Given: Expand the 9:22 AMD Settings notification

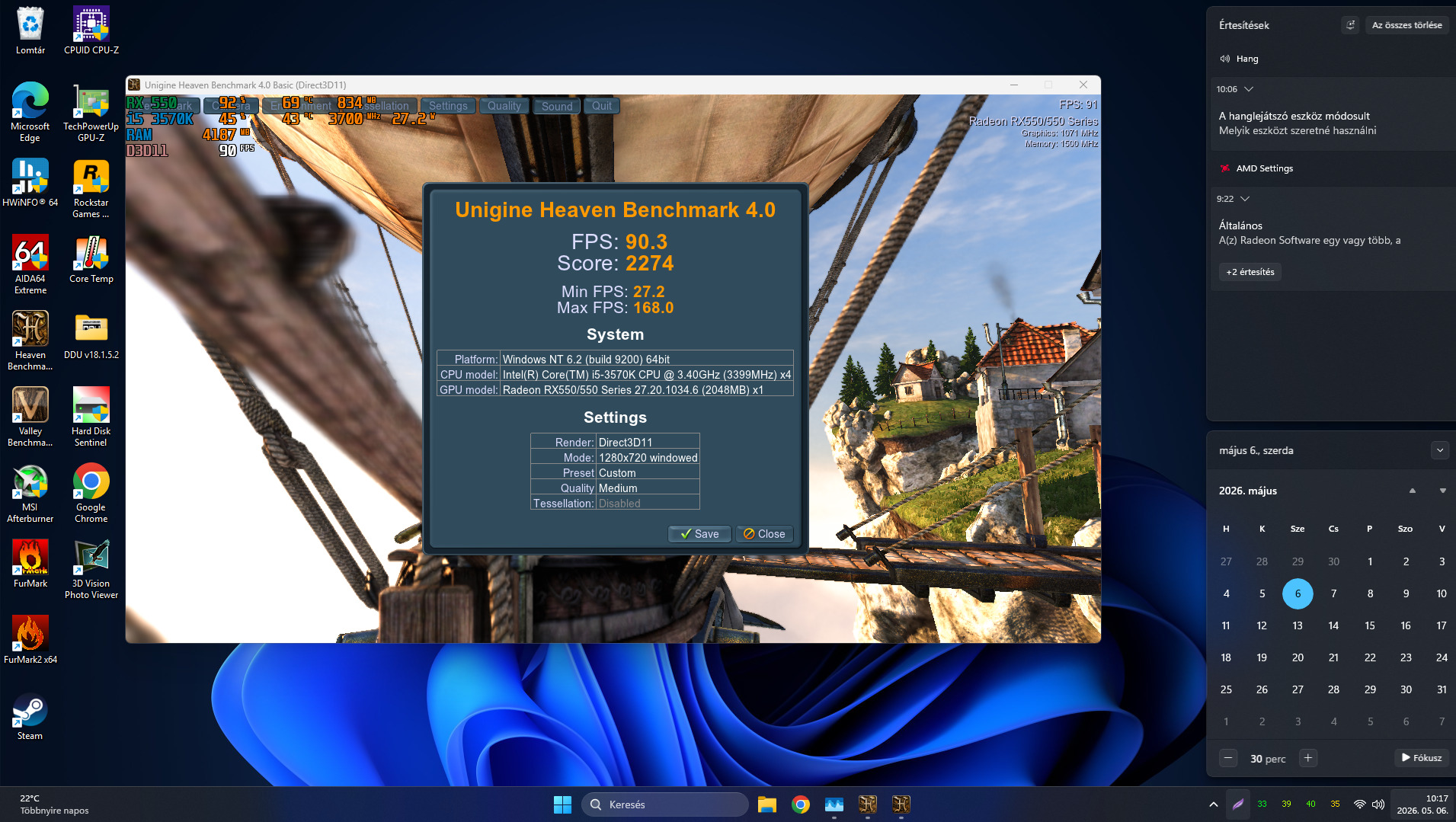Looking at the screenshot, I should (x=1245, y=199).
